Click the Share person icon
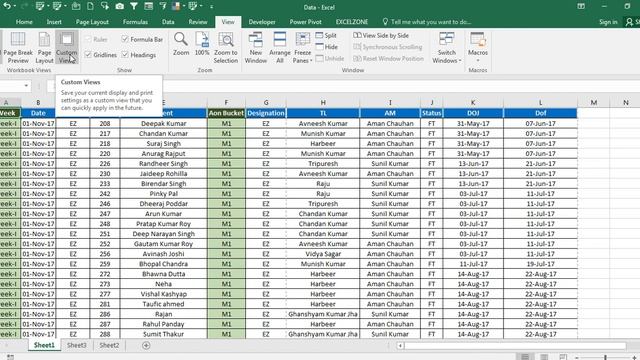Viewport: 640px width, 360px height. point(629,22)
